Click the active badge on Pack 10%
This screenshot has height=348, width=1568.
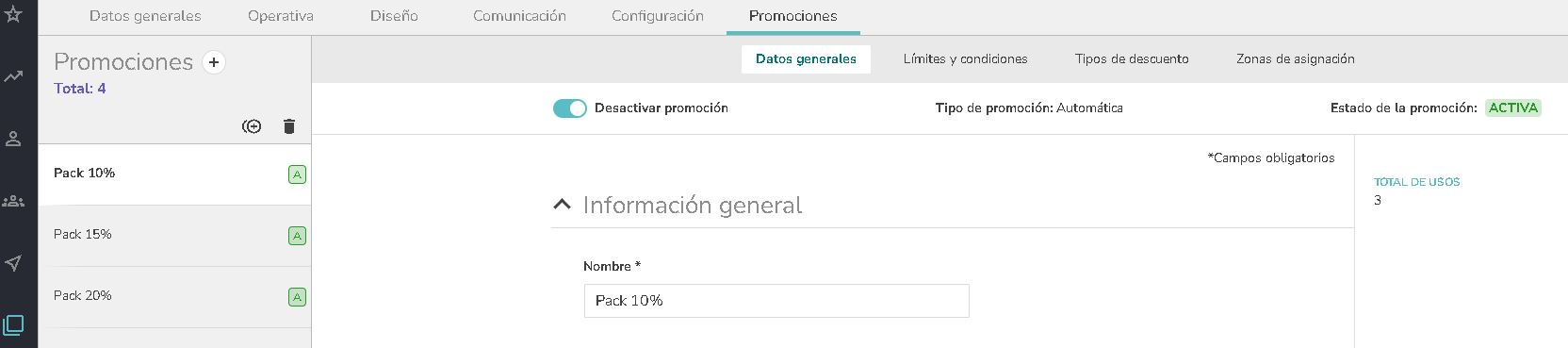point(297,174)
